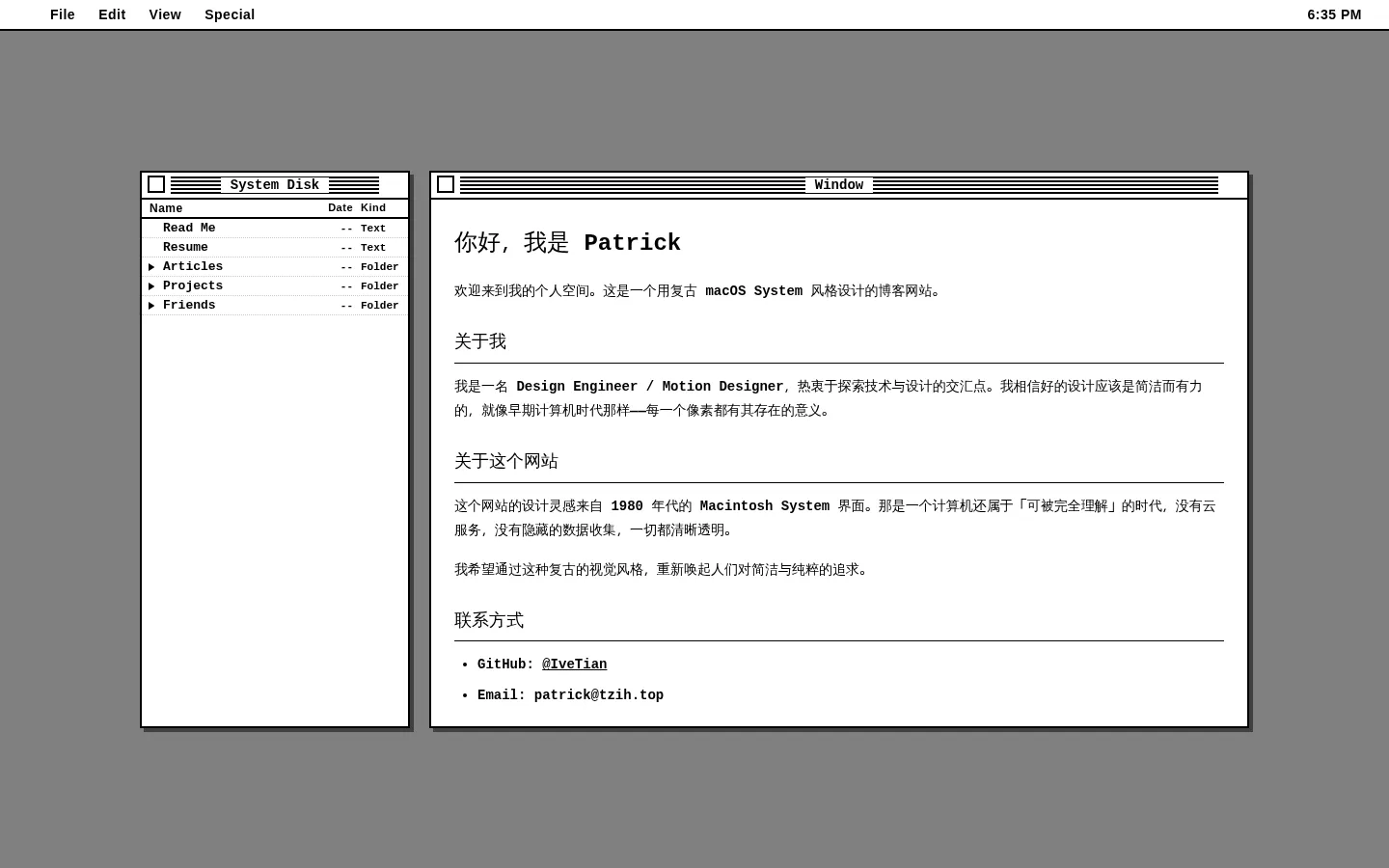Viewport: 1389px width, 868px height.
Task: Close the Window titled content window
Action: pos(446,184)
